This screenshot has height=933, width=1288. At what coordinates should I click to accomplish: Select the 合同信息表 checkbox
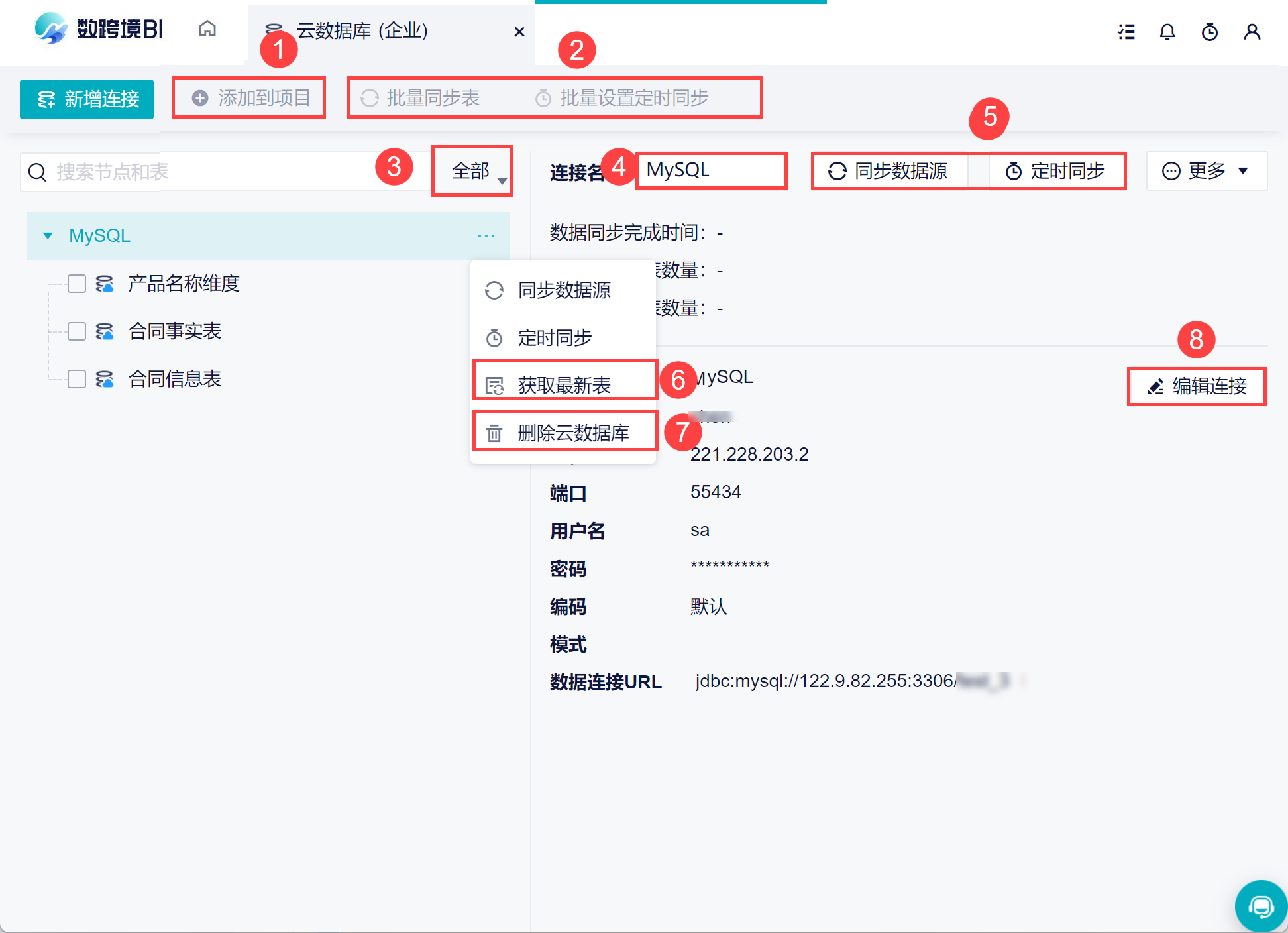(x=77, y=379)
